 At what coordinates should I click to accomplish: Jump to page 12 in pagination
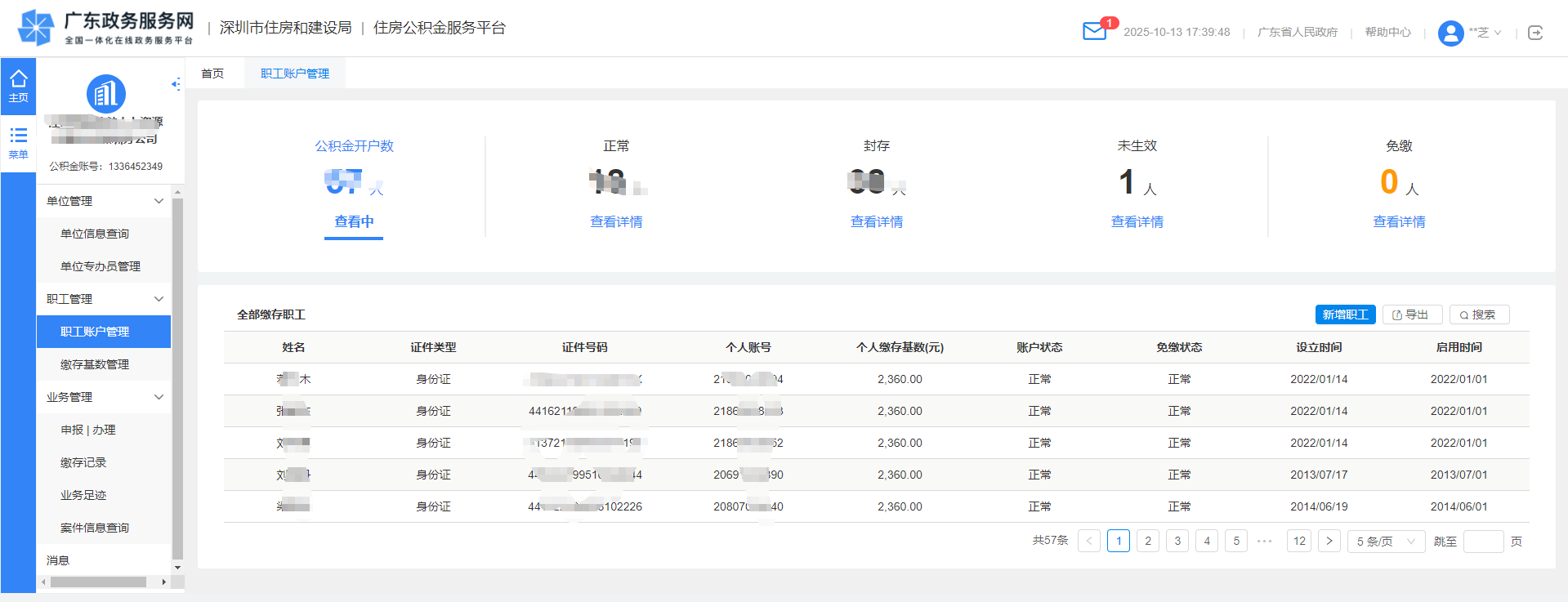click(x=1300, y=541)
